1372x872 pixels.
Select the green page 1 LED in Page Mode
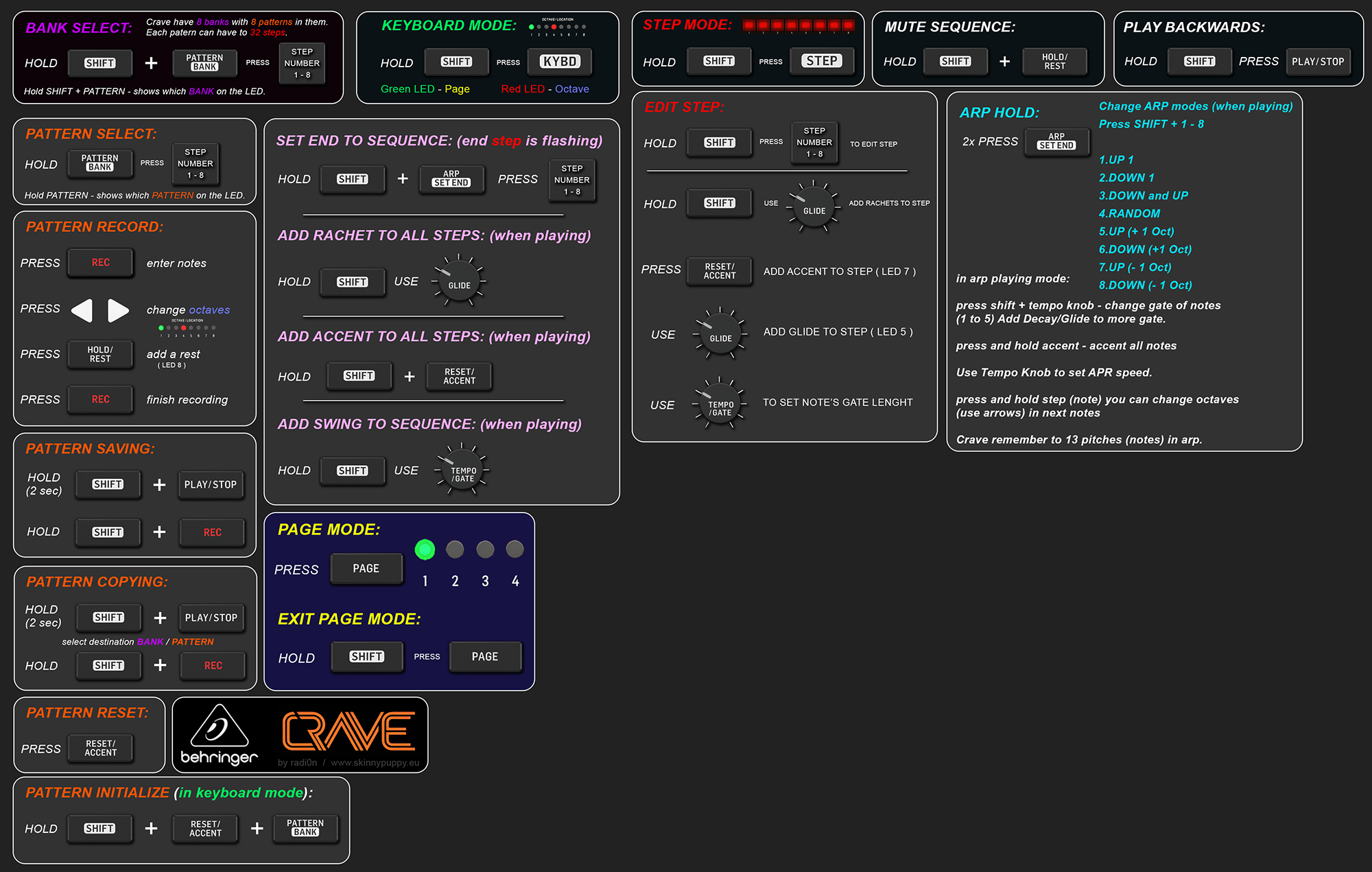point(425,550)
